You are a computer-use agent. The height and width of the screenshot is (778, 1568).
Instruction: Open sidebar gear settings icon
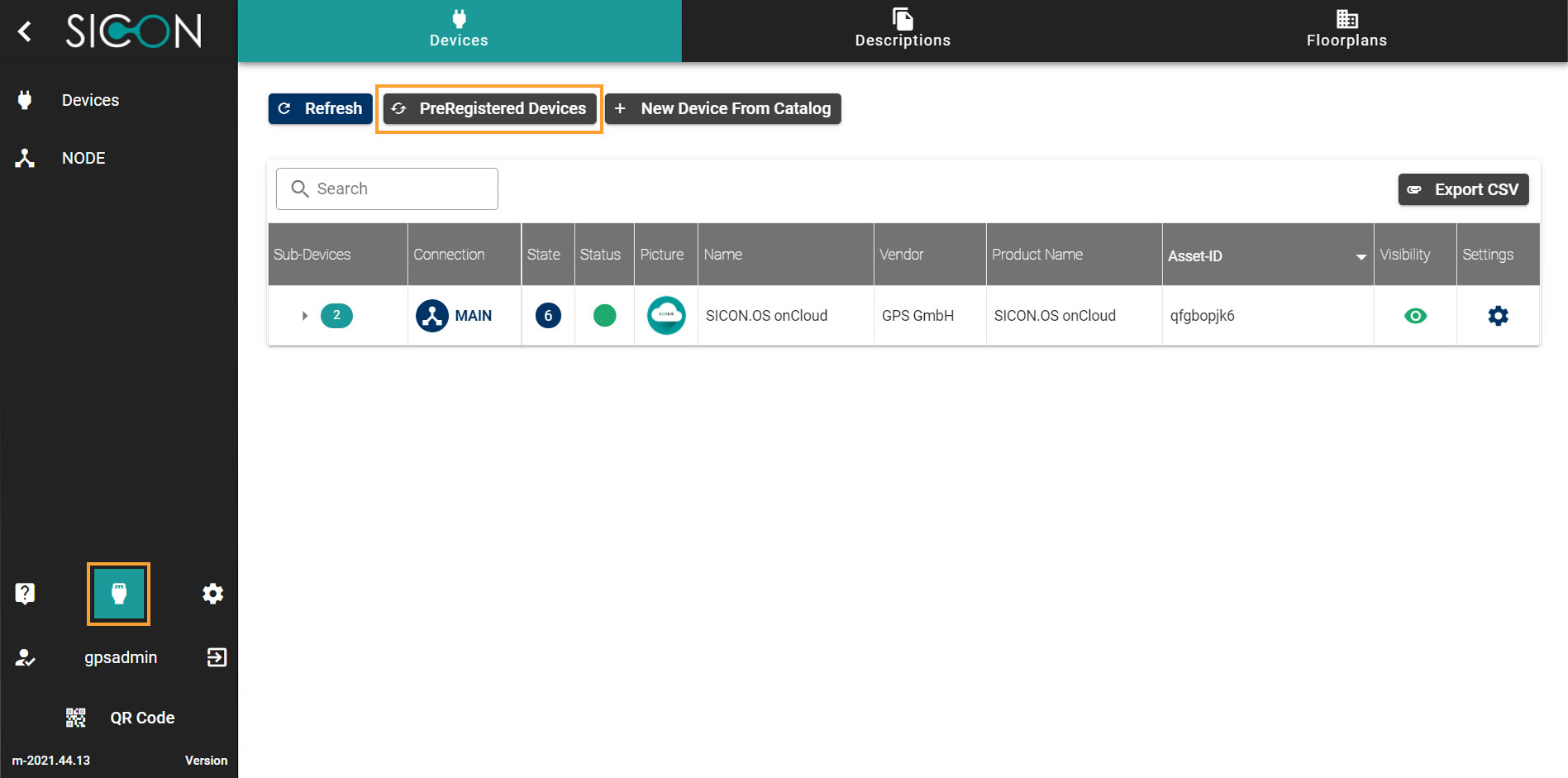(x=212, y=594)
